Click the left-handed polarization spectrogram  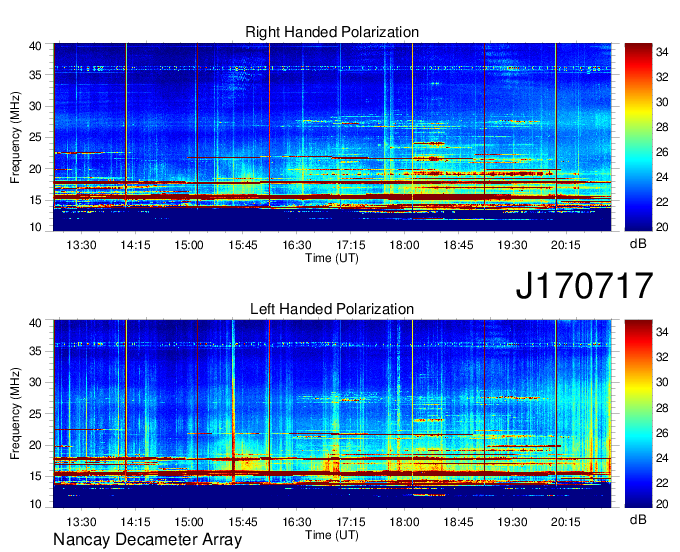click(332, 414)
